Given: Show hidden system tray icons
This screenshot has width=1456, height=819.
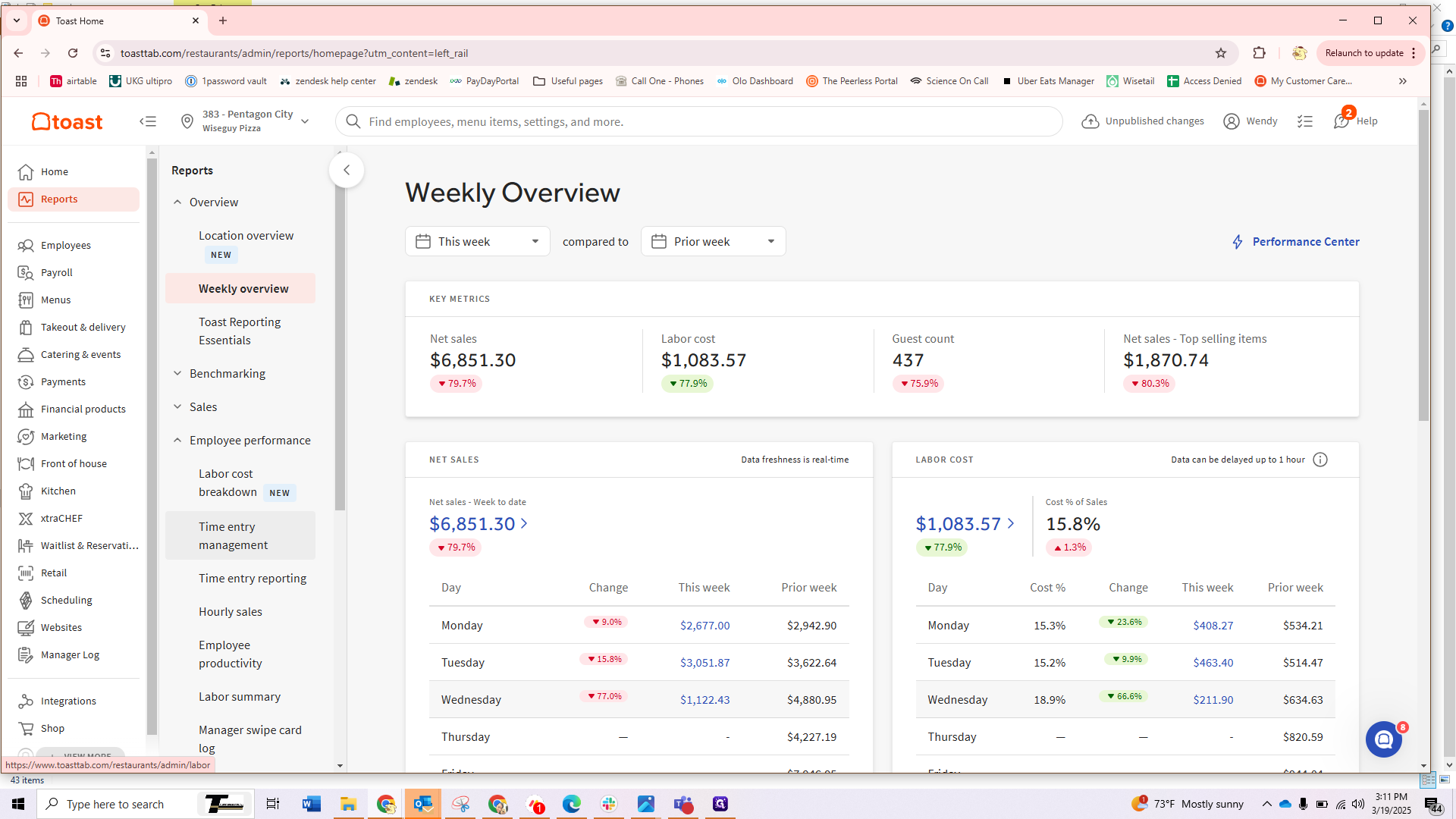Looking at the screenshot, I should click(1266, 804).
